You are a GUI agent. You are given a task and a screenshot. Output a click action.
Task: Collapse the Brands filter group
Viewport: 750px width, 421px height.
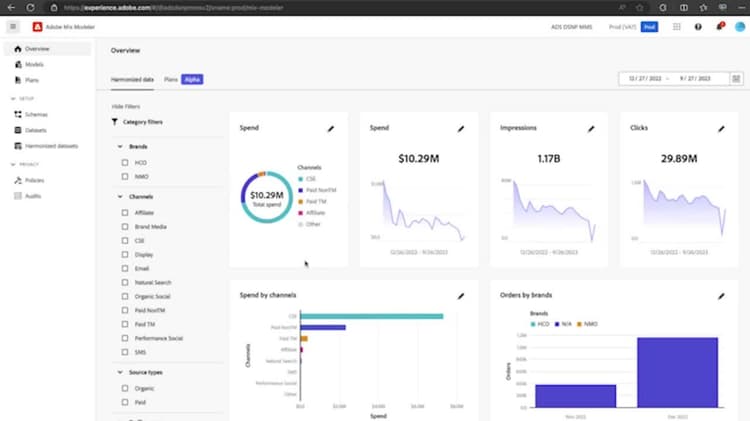click(120, 146)
